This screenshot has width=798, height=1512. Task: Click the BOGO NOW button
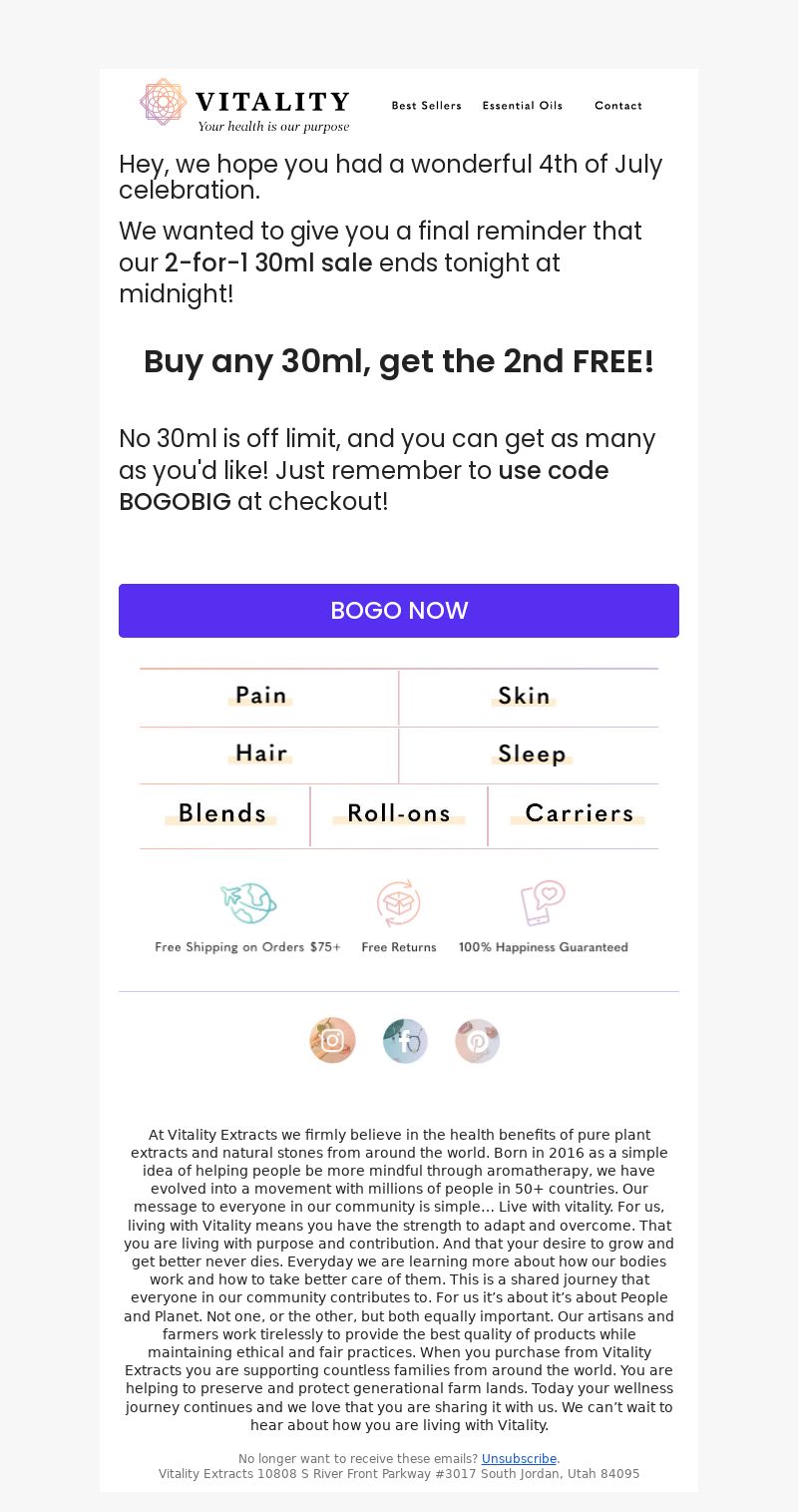(x=399, y=611)
